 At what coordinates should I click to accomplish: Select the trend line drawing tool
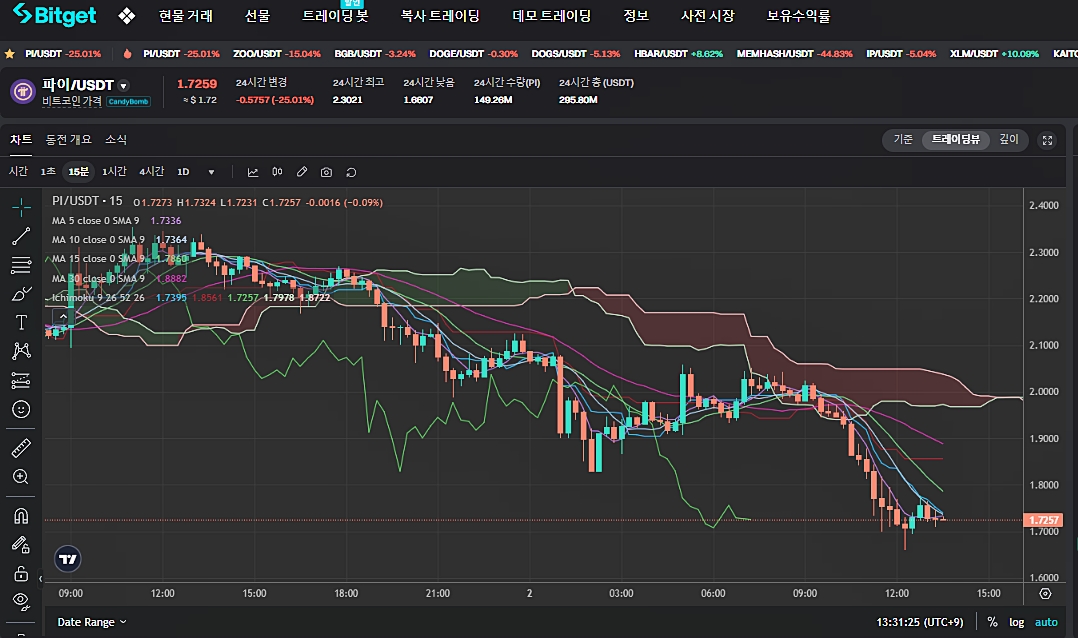[x=21, y=236]
